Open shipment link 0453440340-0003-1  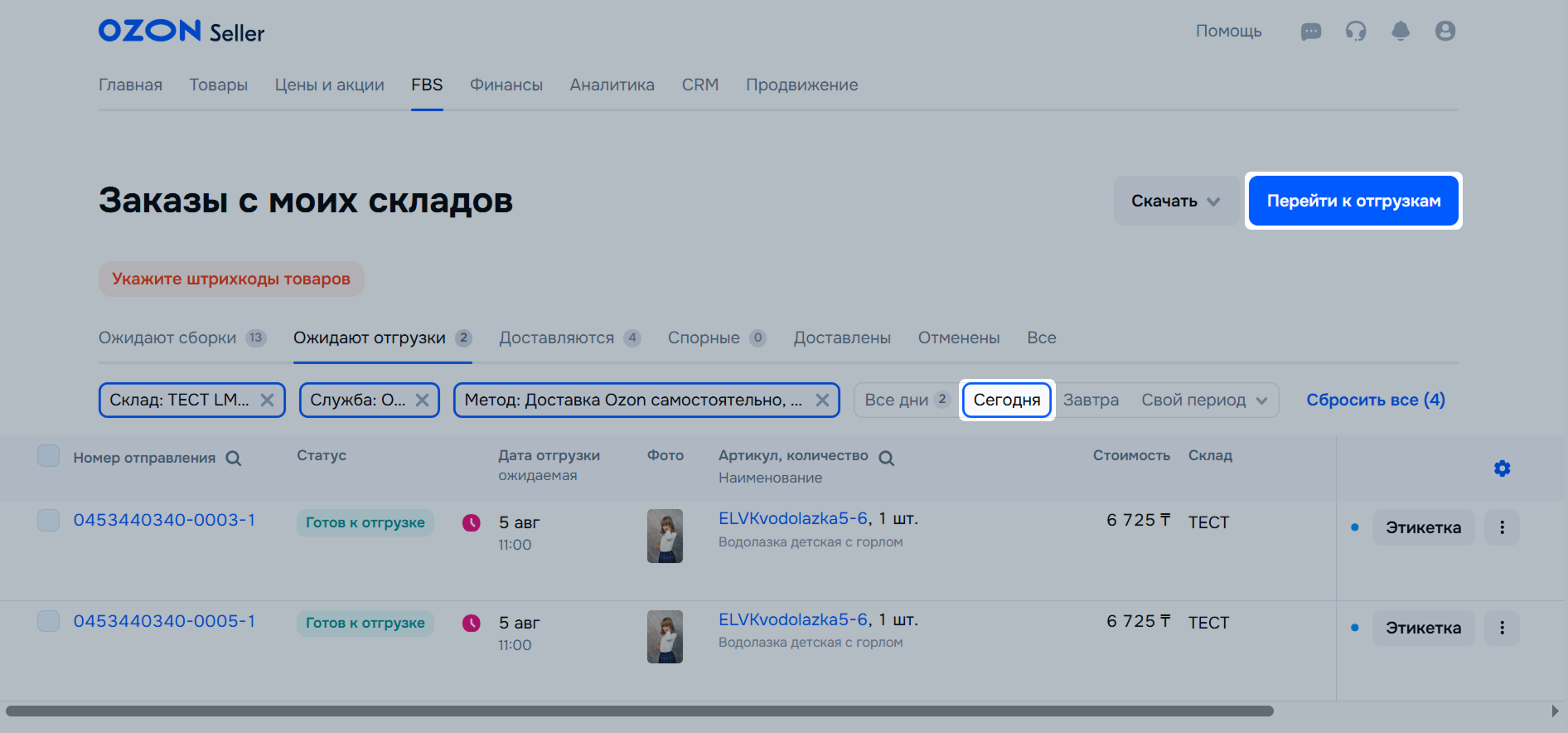164,520
